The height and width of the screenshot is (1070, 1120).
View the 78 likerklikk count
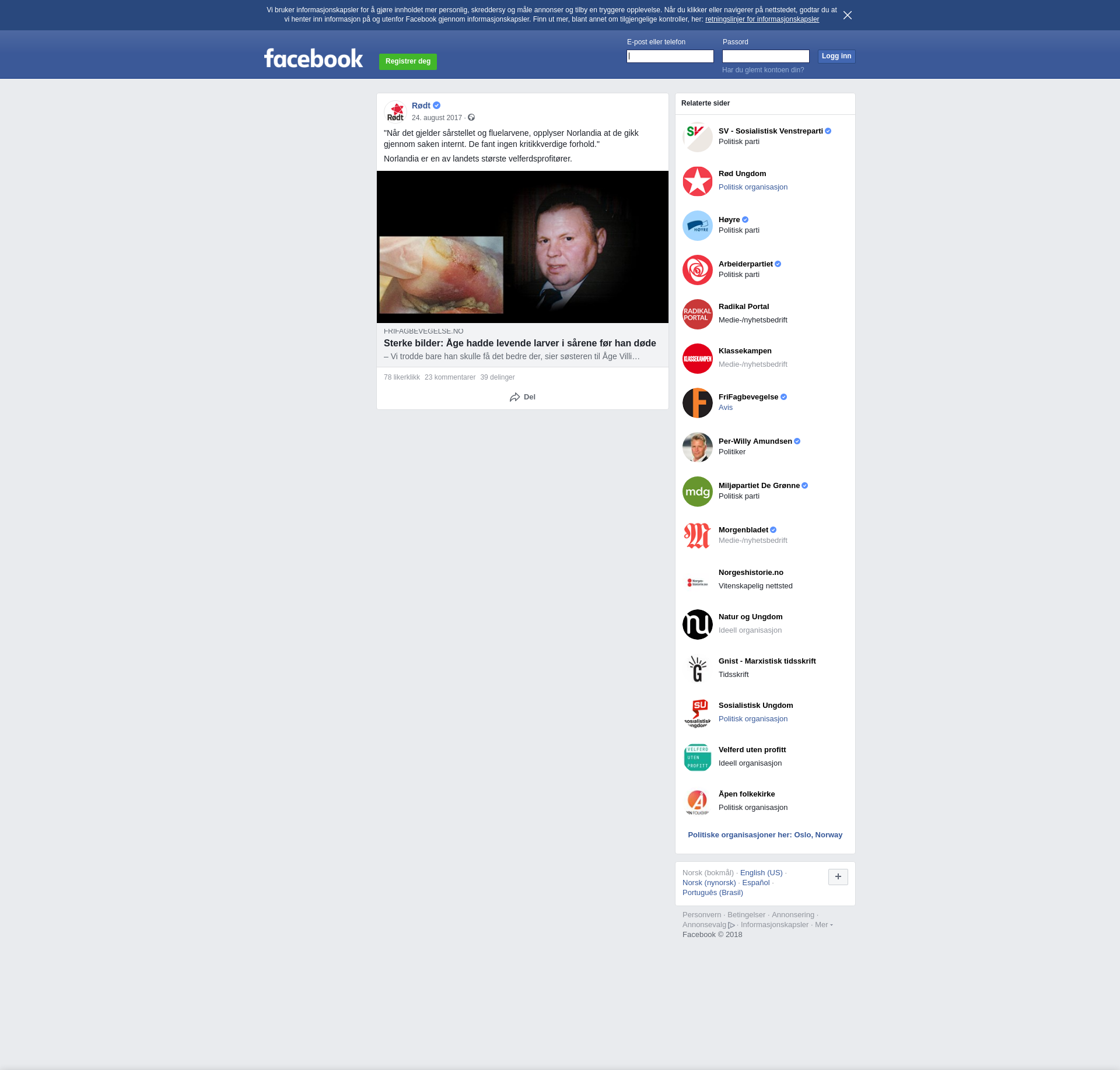[402, 377]
